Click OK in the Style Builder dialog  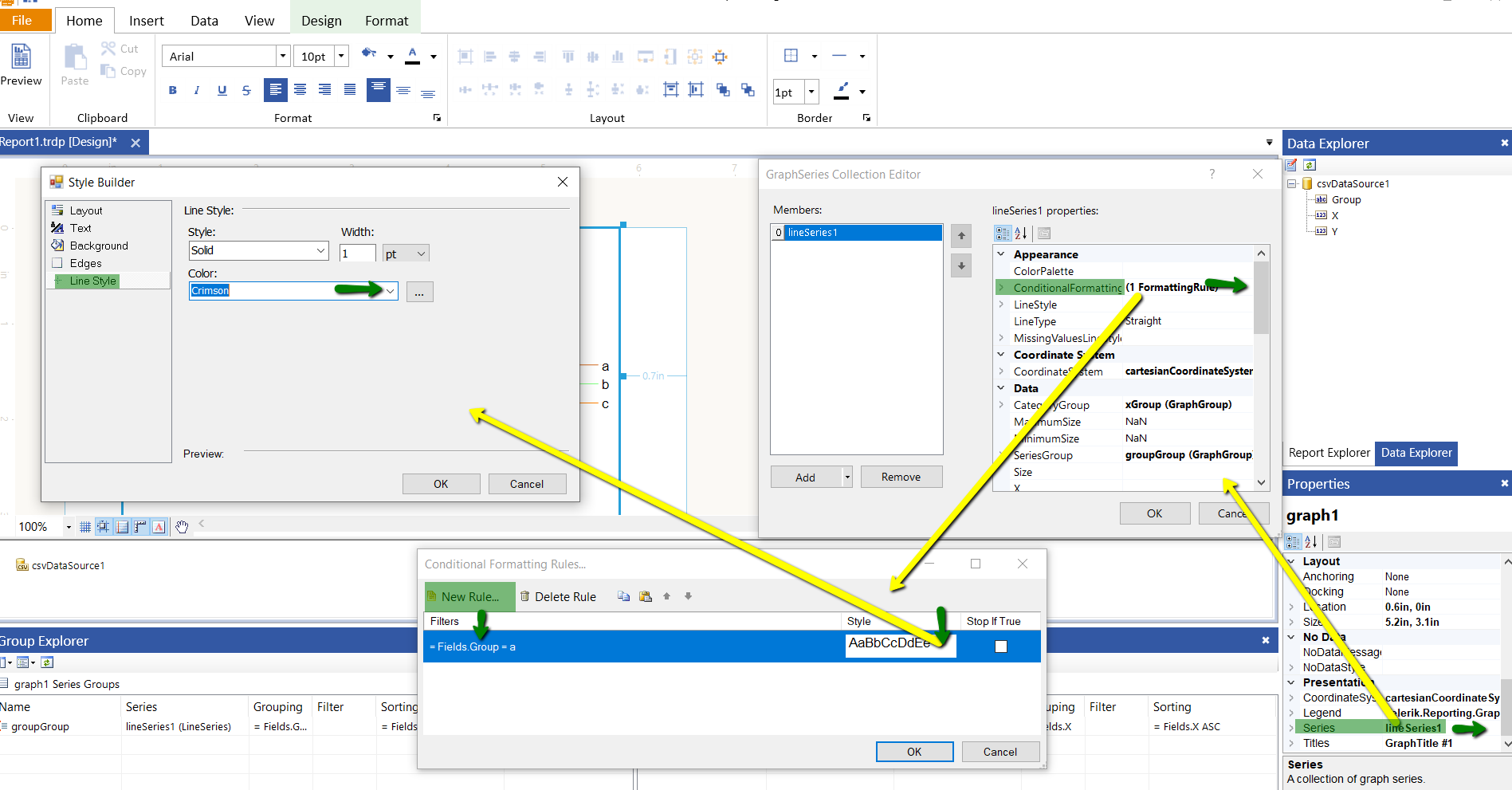[441, 484]
